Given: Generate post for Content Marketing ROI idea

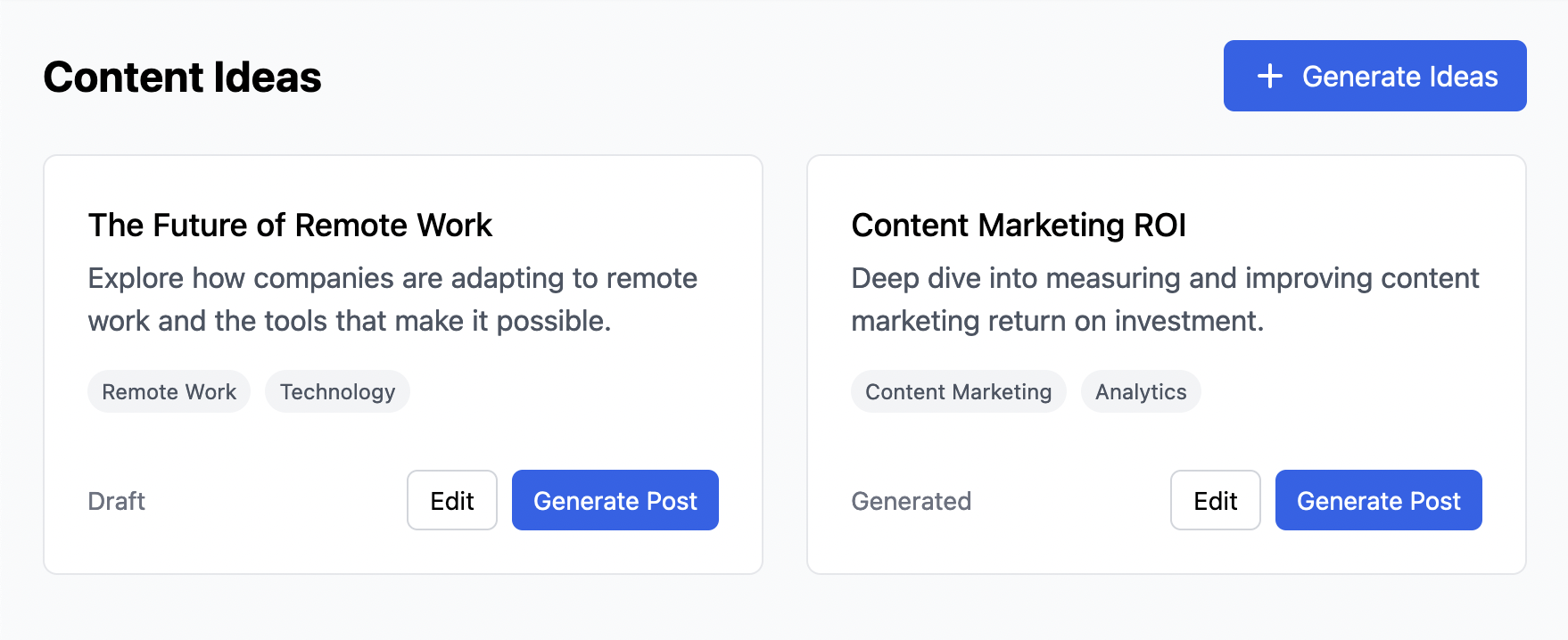Looking at the screenshot, I should pyautogui.click(x=1378, y=501).
